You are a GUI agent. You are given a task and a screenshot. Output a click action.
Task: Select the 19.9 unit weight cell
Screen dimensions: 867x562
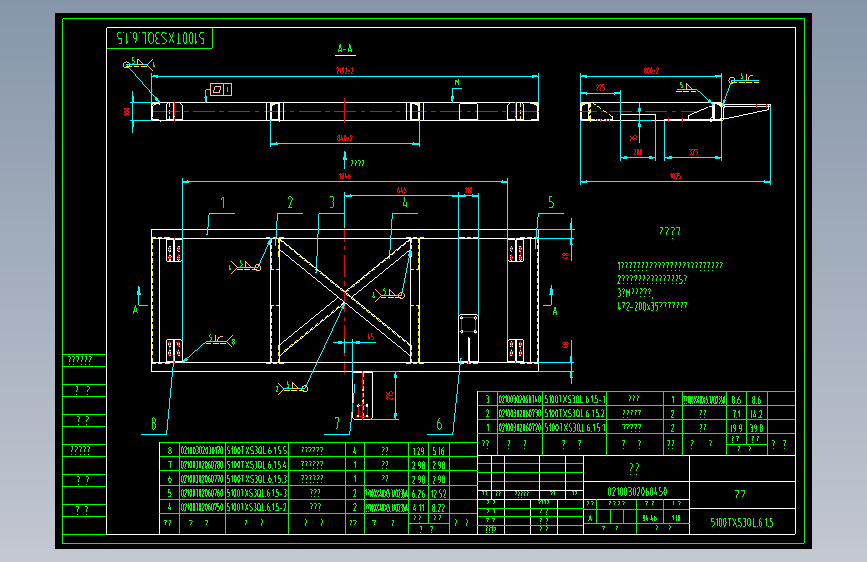point(737,428)
